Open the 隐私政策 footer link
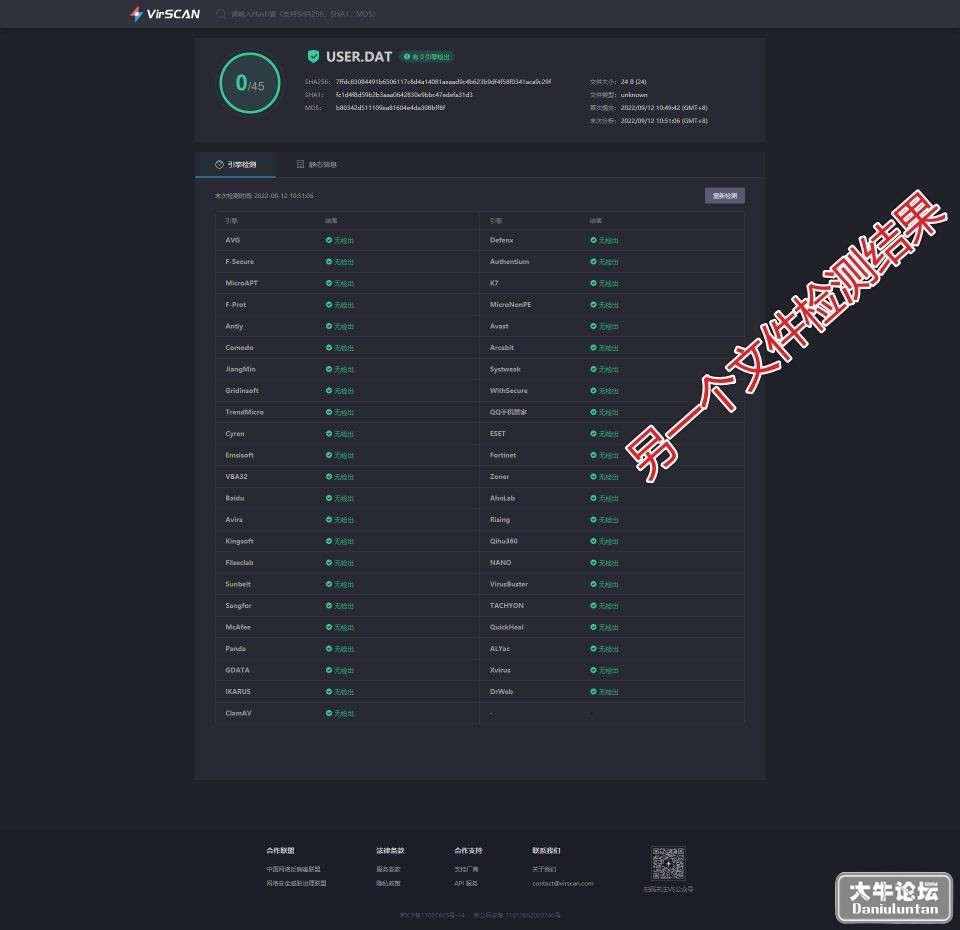This screenshot has width=960, height=930. [x=388, y=883]
